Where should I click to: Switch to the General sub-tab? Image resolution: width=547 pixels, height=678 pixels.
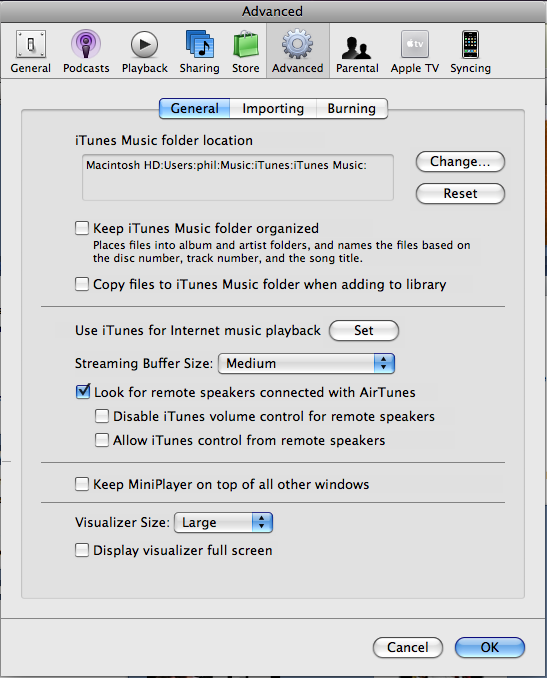click(x=195, y=108)
